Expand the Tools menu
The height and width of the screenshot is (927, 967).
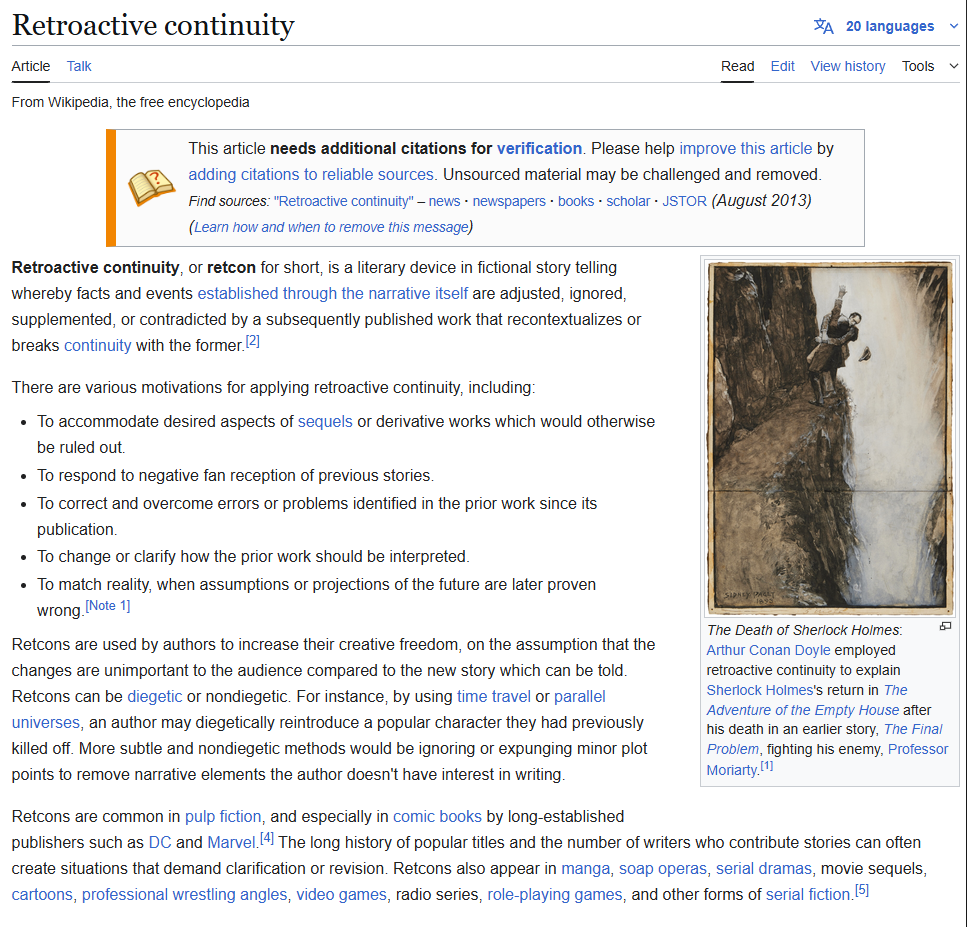click(x=930, y=66)
